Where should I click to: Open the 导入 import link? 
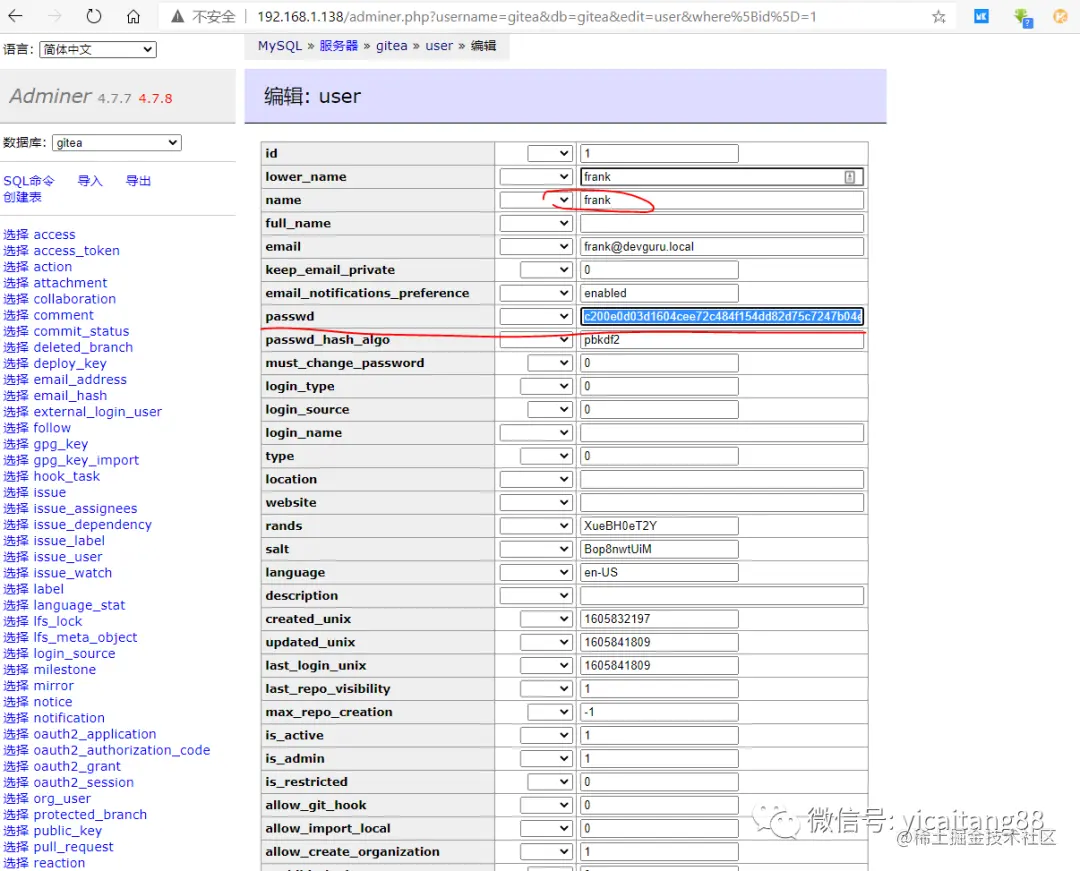90,180
